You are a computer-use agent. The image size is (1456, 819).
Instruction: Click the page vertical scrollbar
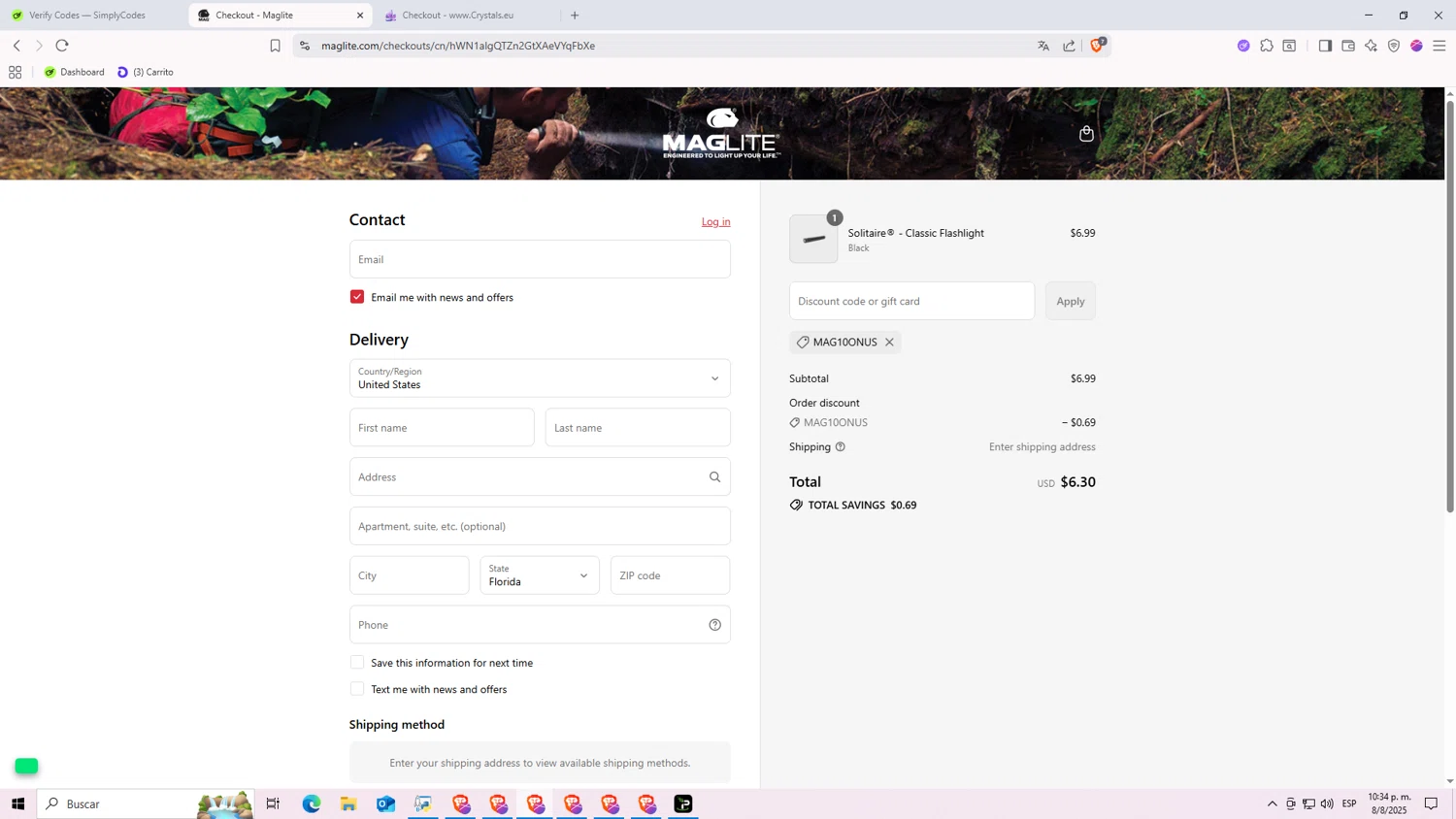pos(1450,306)
